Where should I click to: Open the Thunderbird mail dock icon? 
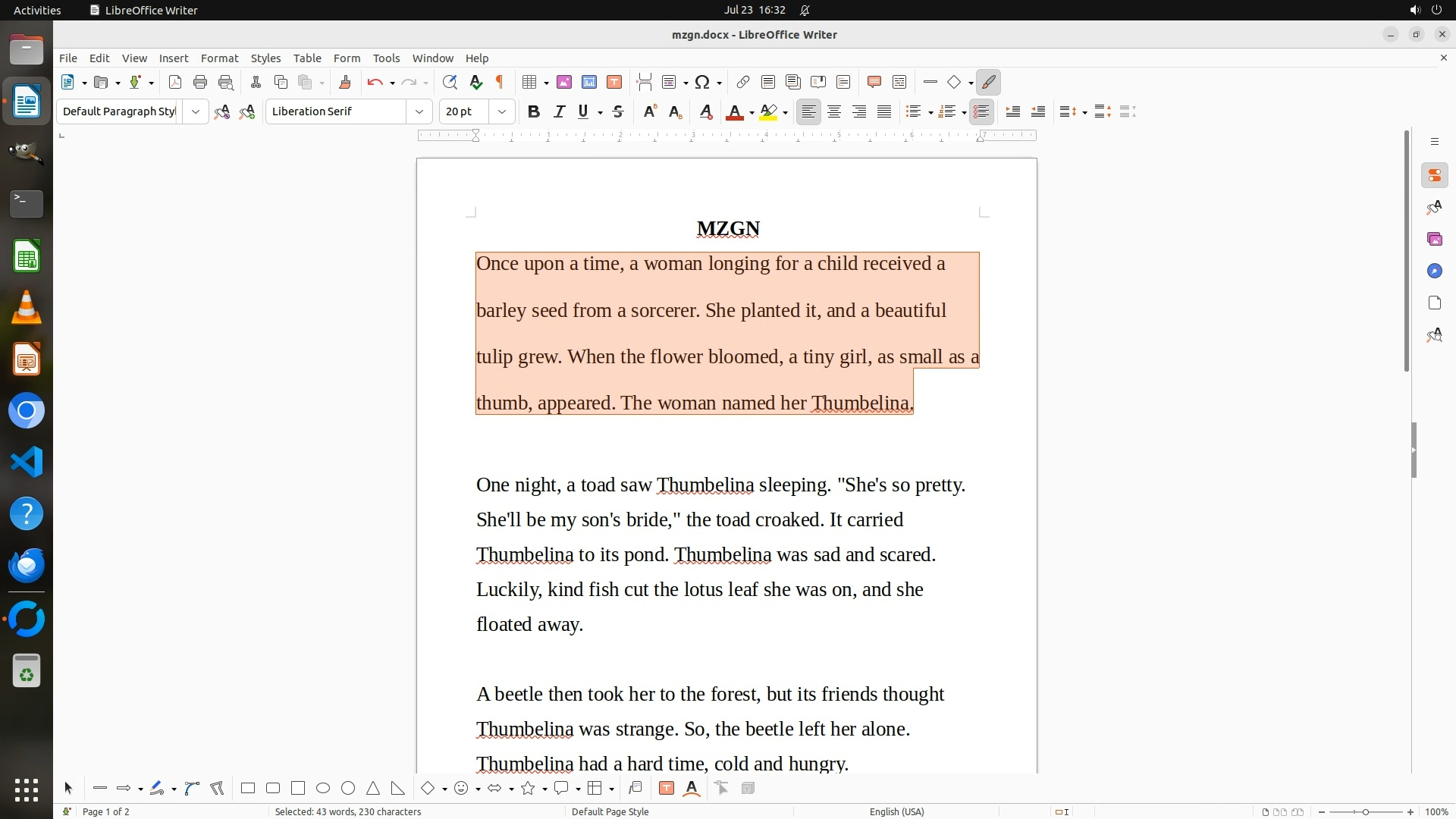point(27,566)
